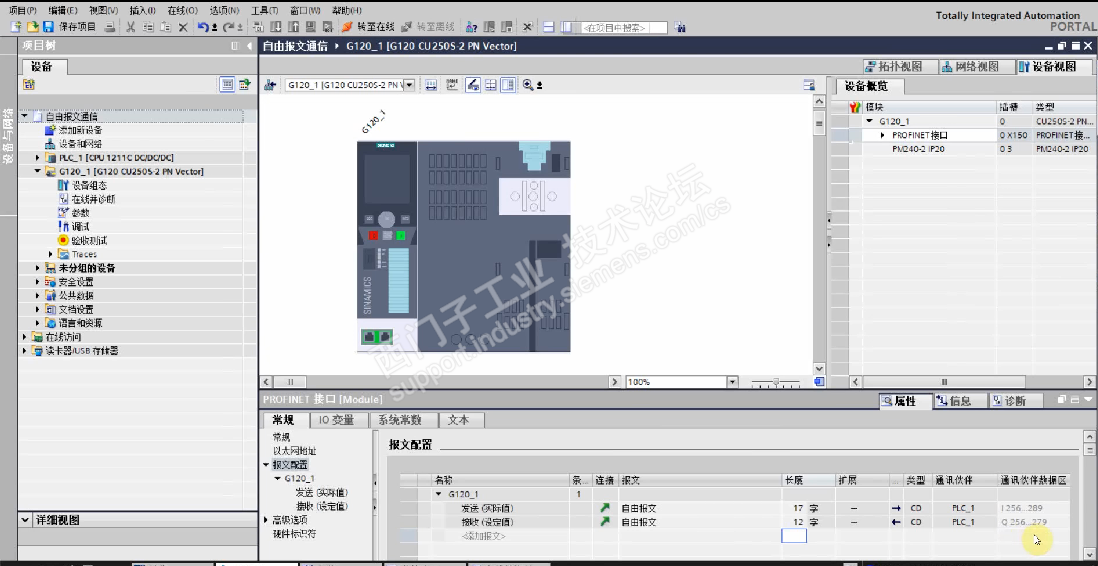Select 设备和网络 in project tree
Screen dimensions: 1098x566
80,144
